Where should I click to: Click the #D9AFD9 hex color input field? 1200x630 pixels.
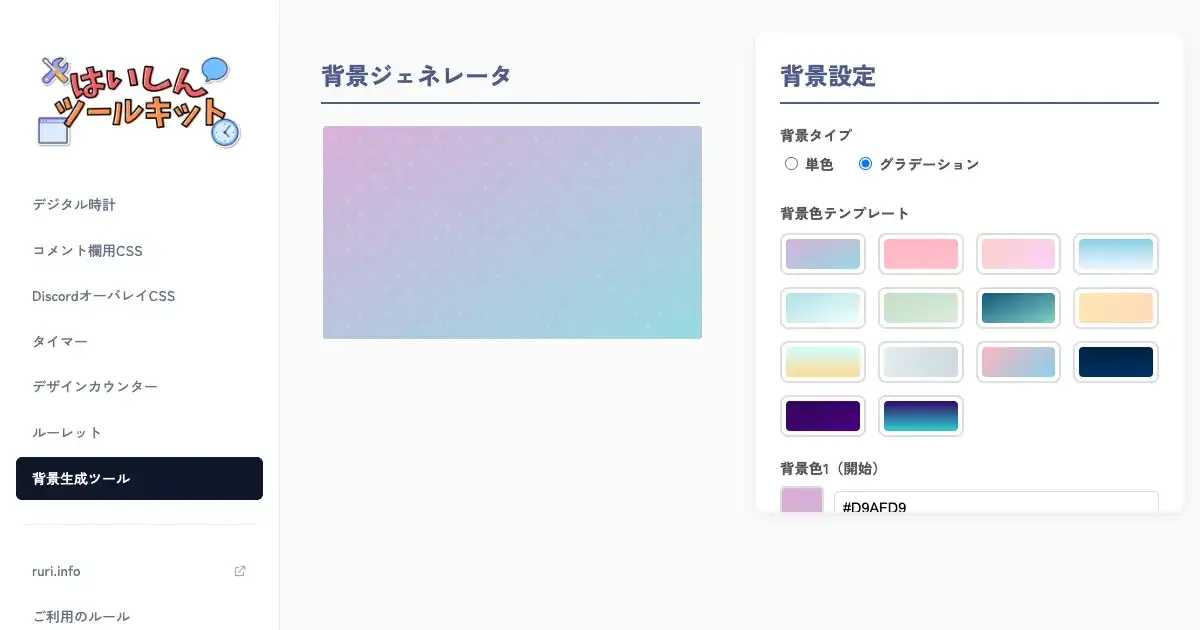[x=996, y=503]
